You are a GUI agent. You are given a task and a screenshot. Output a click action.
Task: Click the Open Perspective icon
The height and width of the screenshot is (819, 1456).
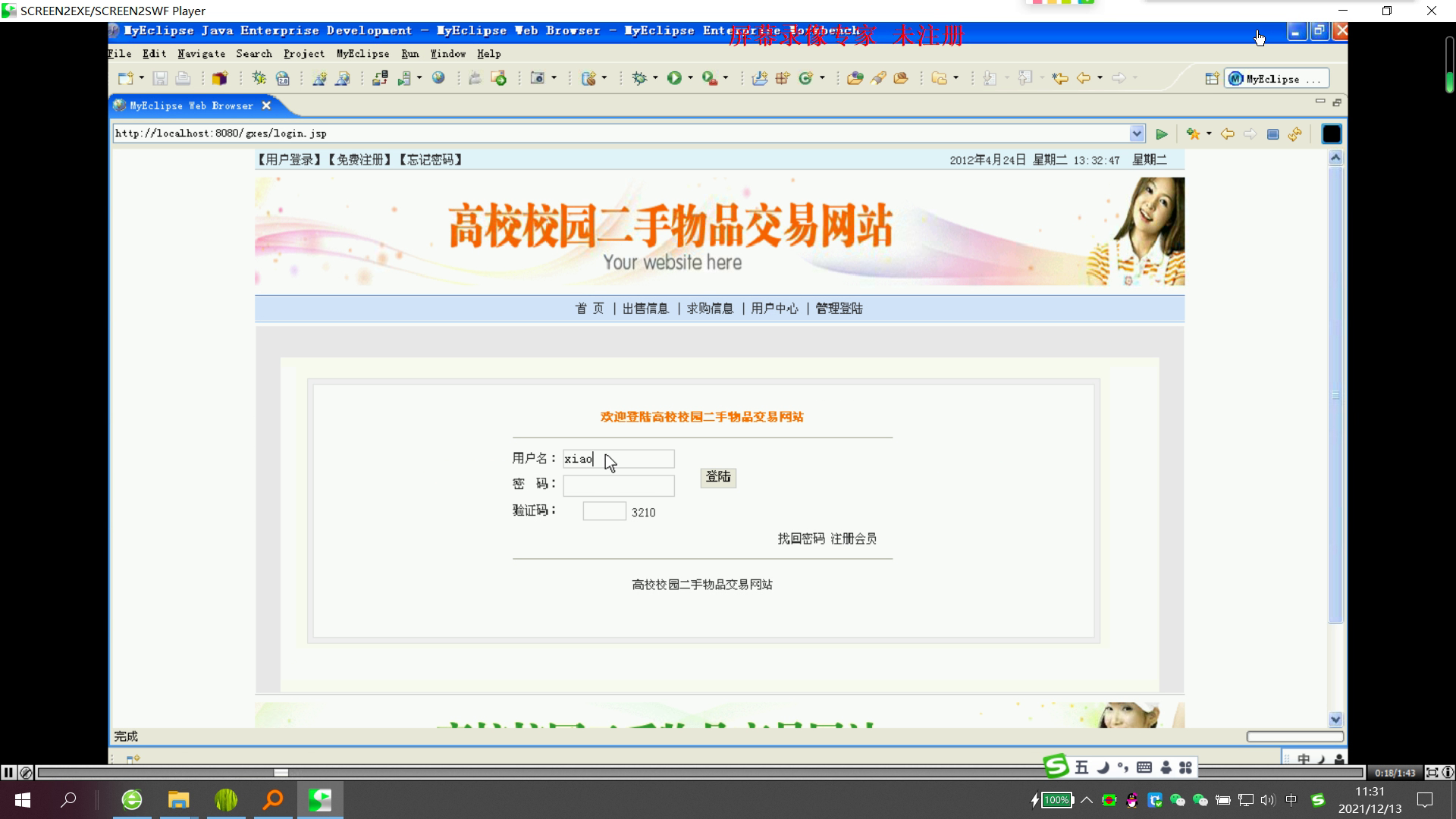click(x=1212, y=78)
